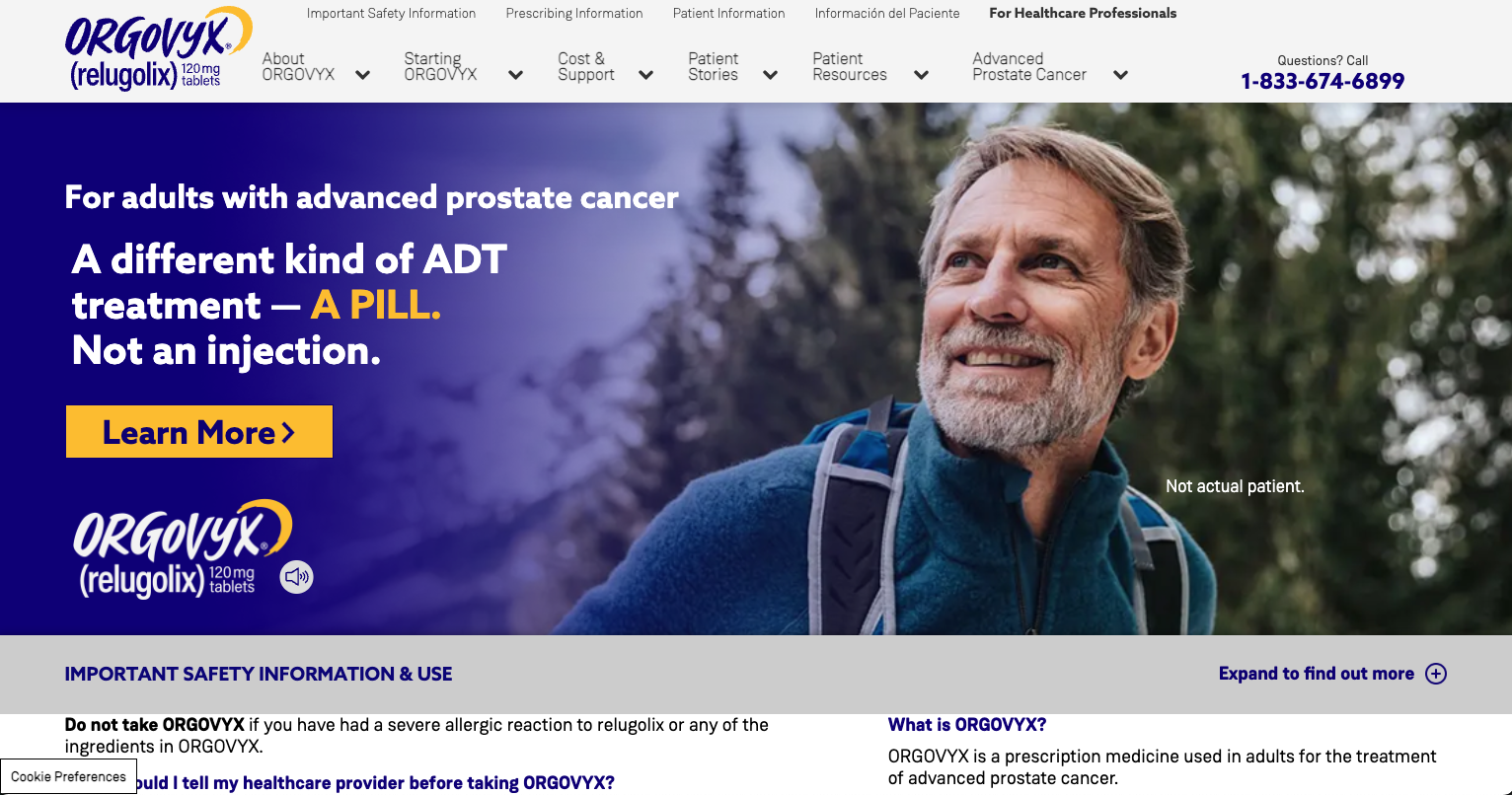Open Cookie Preferences

(68, 776)
